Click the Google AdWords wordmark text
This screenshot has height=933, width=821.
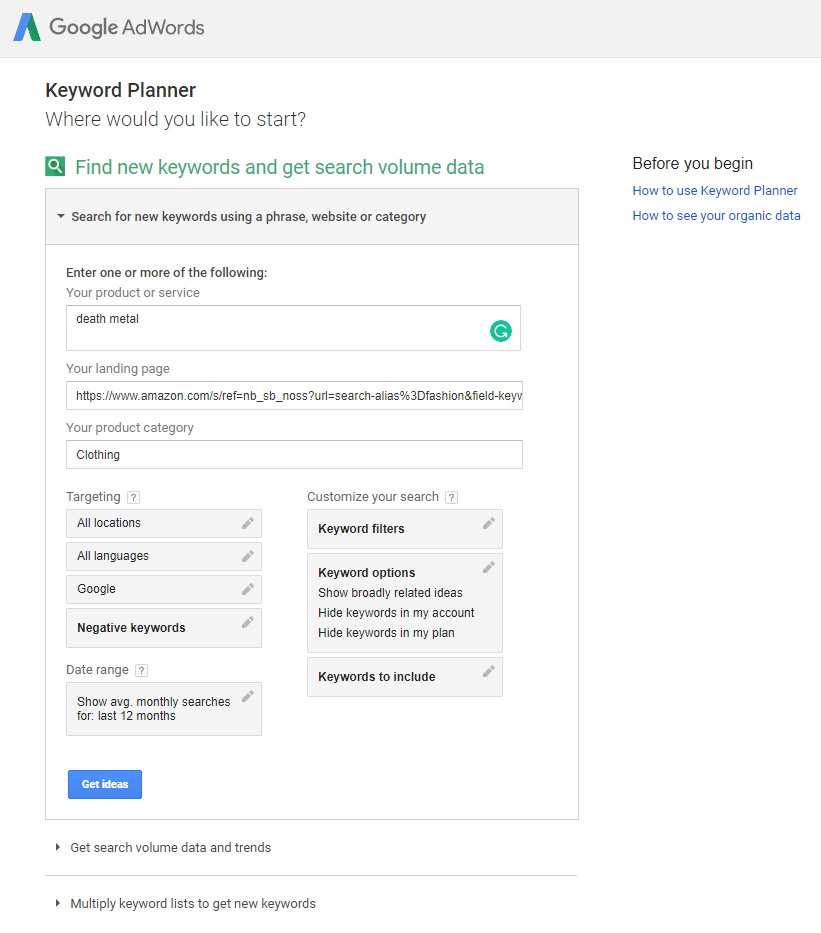[127, 27]
